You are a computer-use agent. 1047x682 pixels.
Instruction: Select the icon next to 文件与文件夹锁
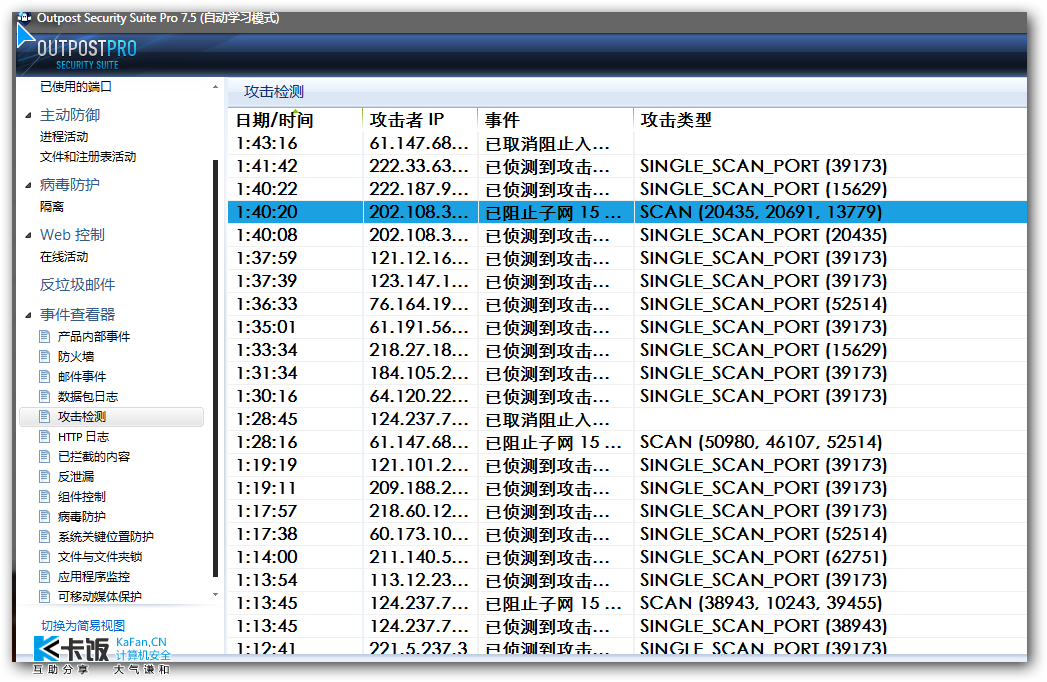pos(45,556)
